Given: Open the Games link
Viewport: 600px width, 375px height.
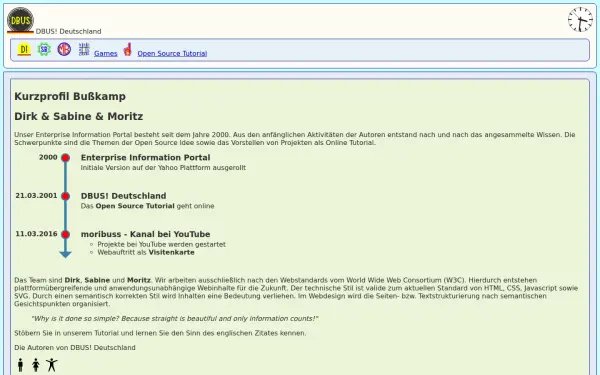Looking at the screenshot, I should [106, 54].
